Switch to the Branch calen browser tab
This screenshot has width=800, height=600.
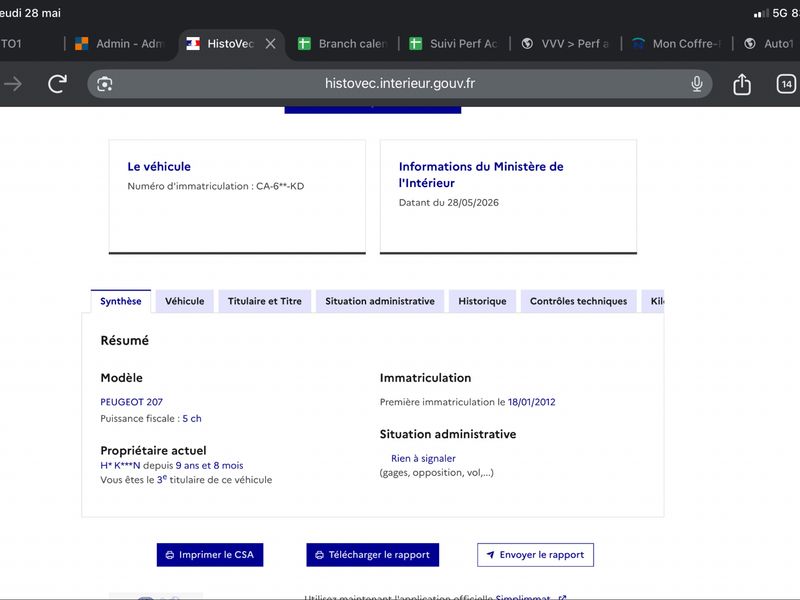343,44
